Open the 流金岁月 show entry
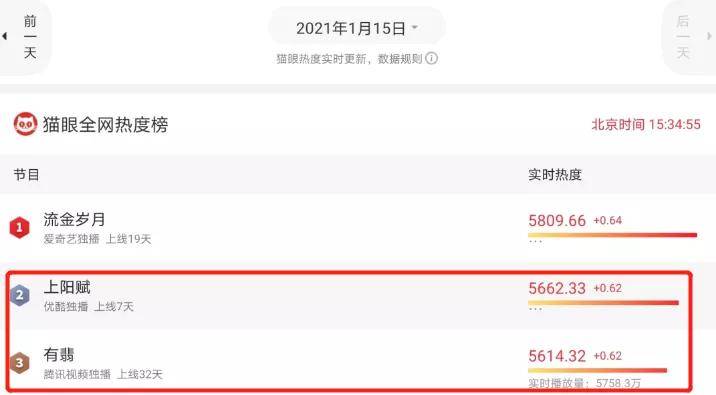 coord(74,220)
